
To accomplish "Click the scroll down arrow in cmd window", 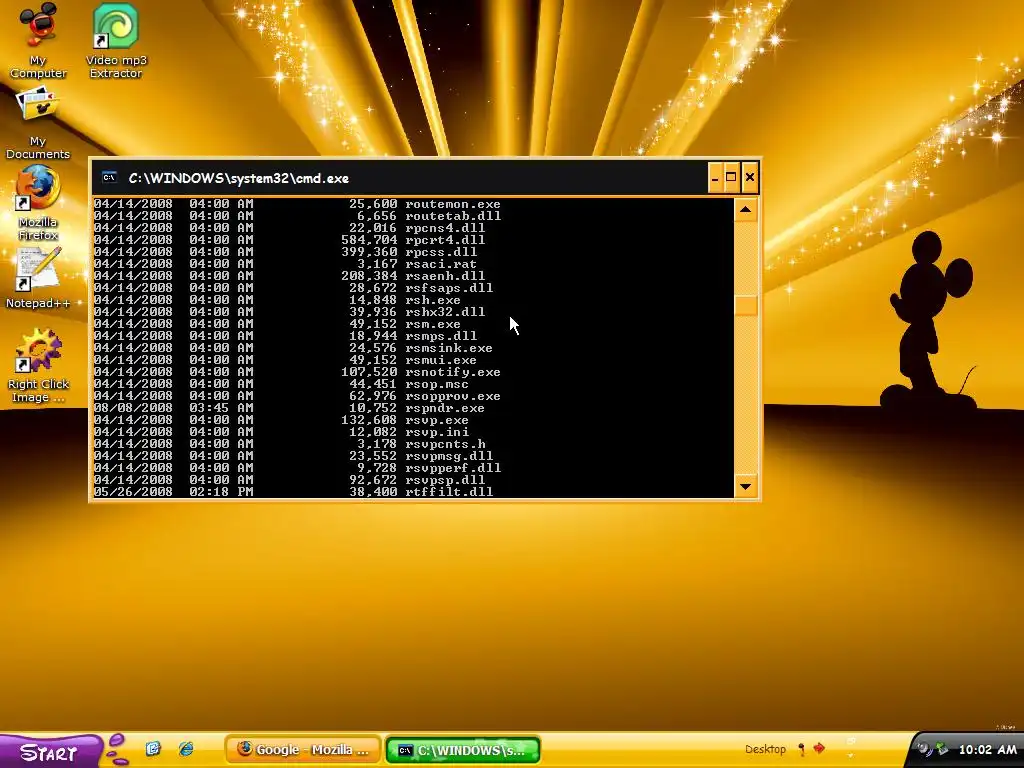I will click(745, 487).
